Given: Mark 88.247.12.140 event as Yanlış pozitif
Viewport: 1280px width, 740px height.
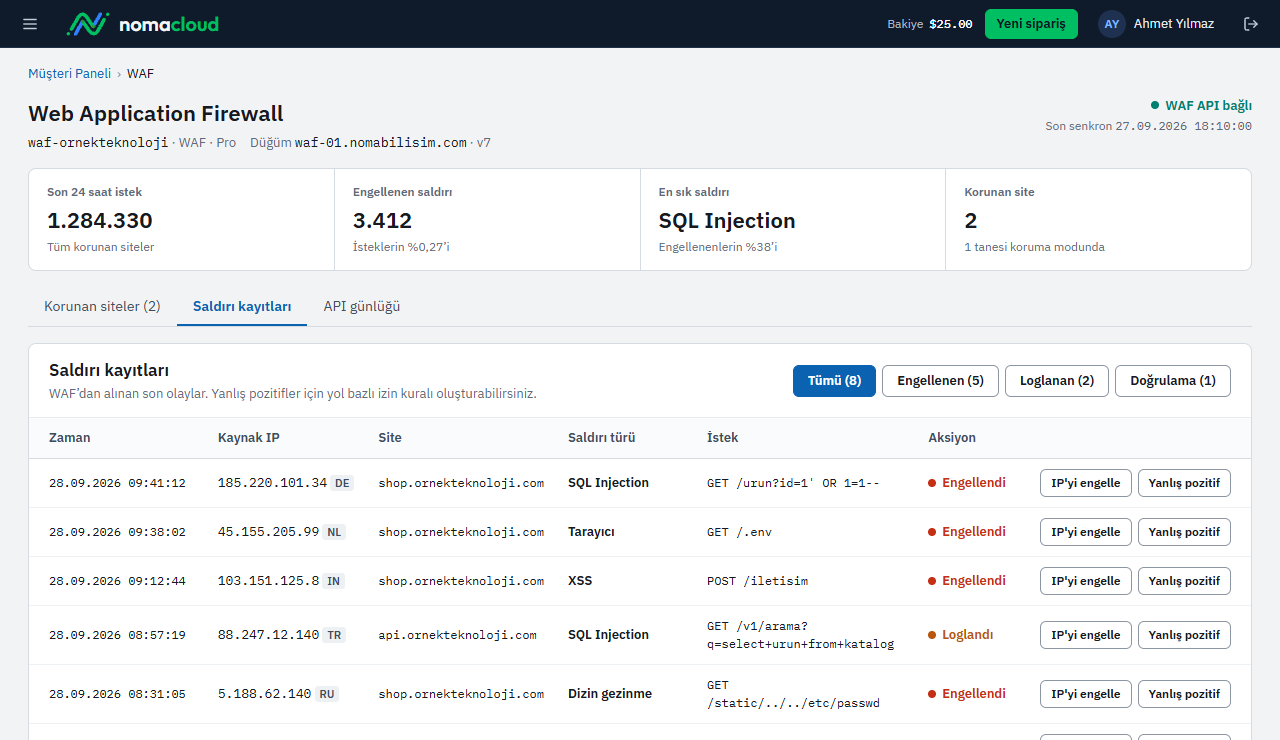Looking at the screenshot, I should pyautogui.click(x=1184, y=635).
